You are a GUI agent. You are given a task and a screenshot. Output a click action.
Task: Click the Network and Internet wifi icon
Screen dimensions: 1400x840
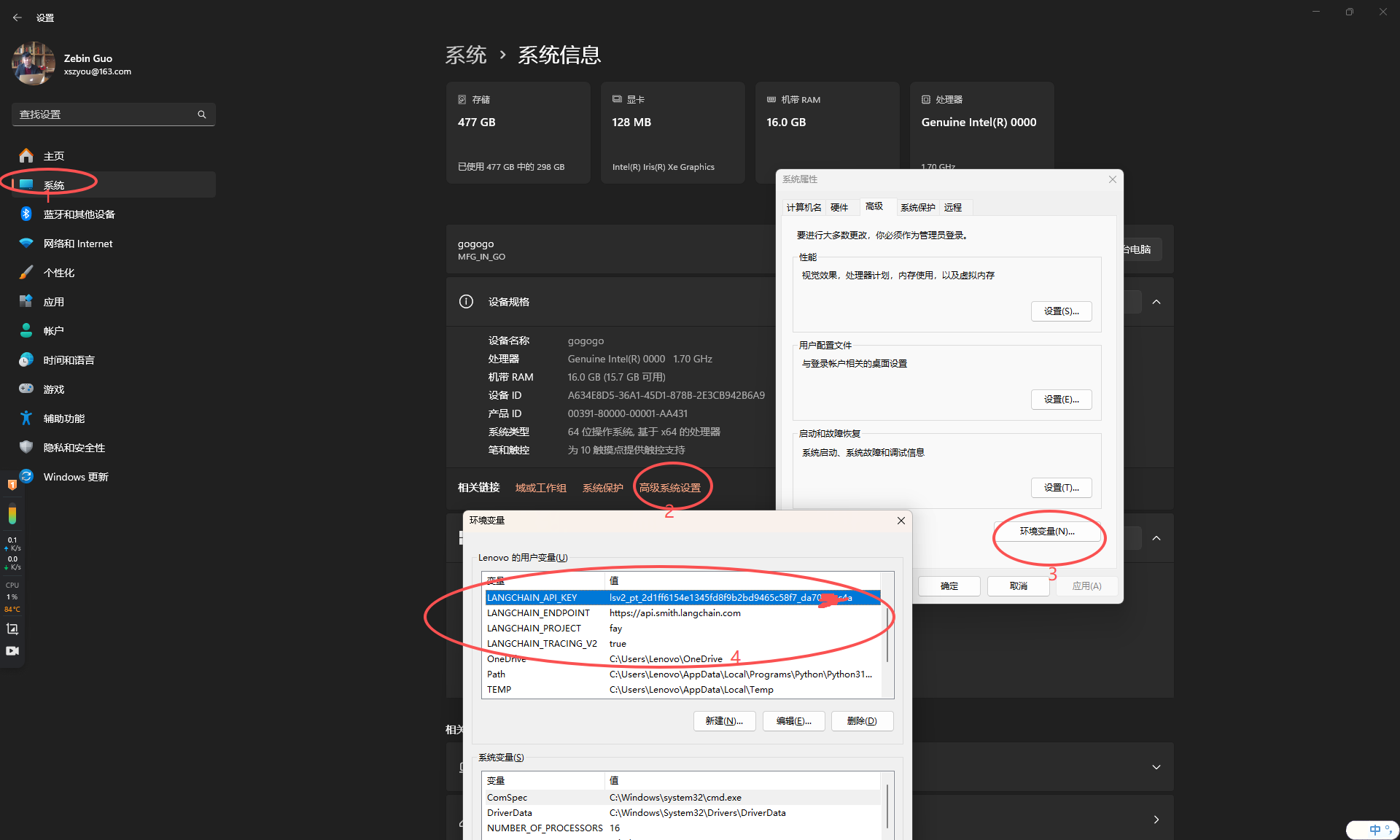(x=26, y=243)
